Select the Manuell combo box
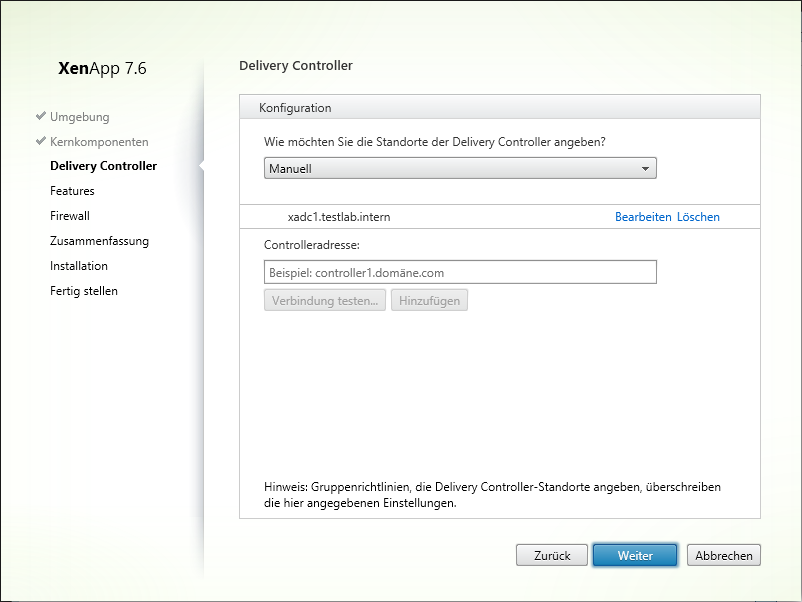The image size is (802, 602). click(460, 168)
